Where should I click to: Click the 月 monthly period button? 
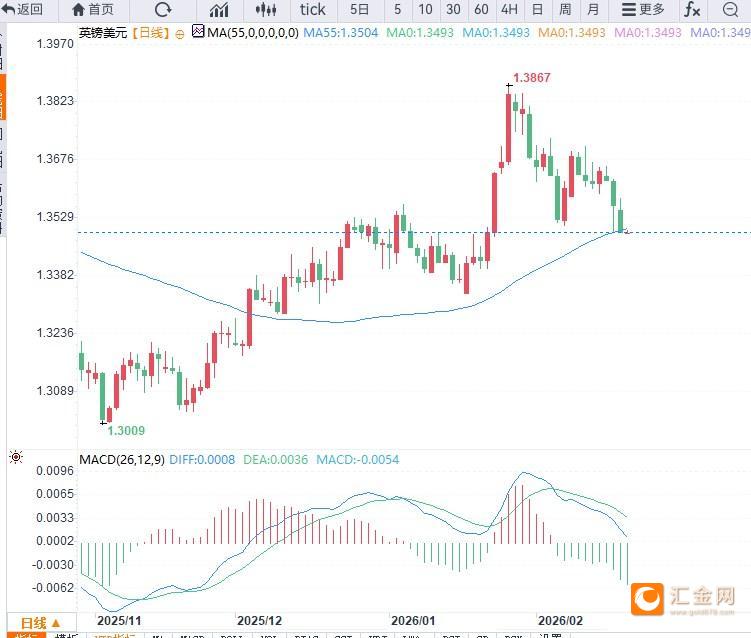click(x=594, y=10)
